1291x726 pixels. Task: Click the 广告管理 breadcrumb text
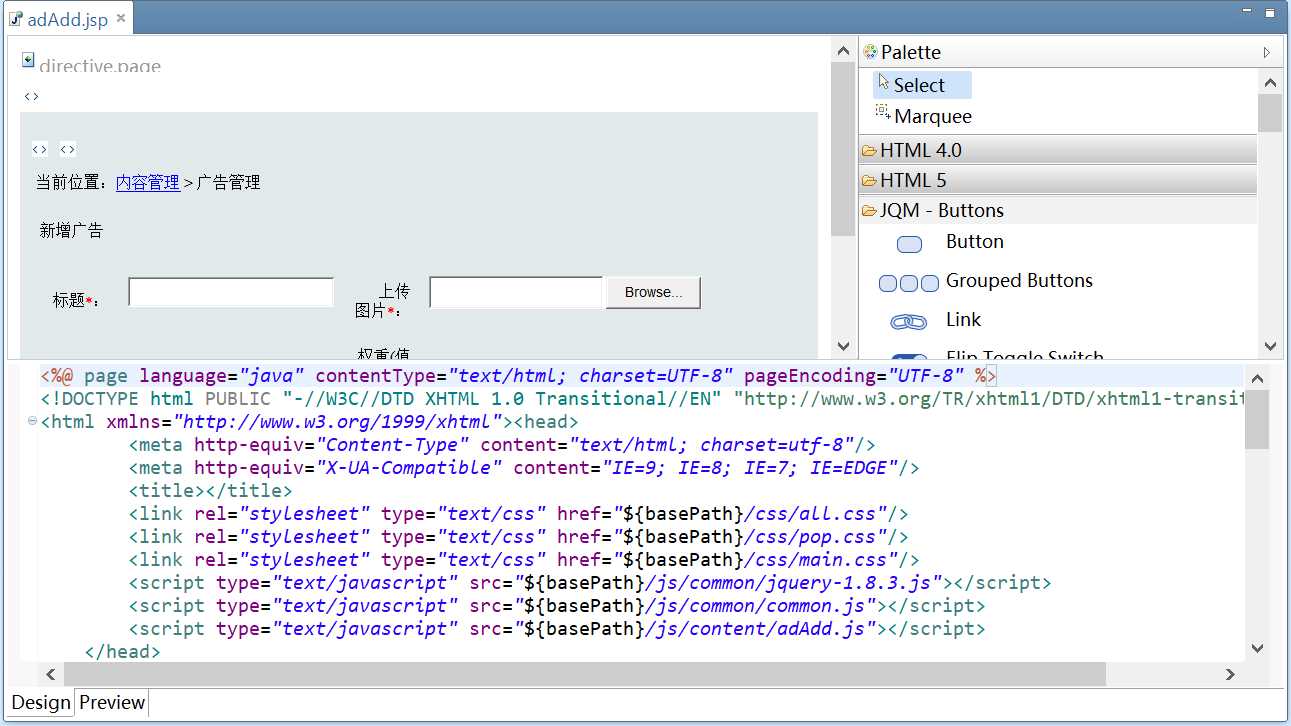click(229, 182)
